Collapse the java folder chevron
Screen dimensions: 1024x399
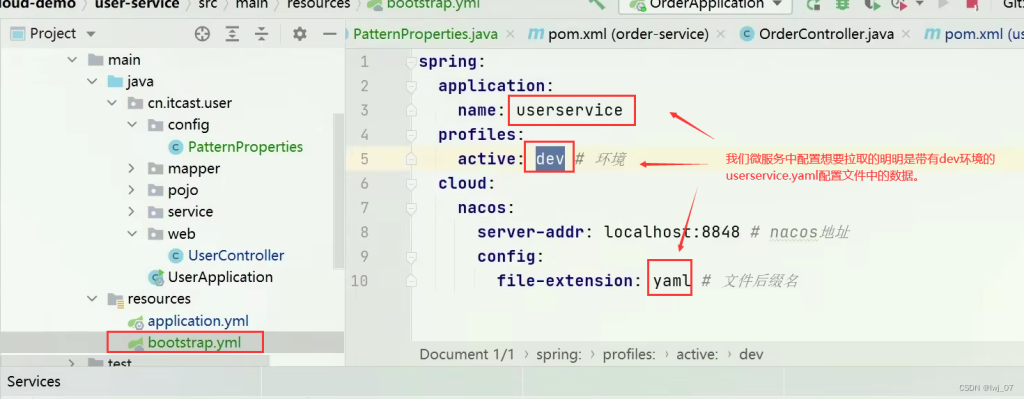click(x=93, y=82)
